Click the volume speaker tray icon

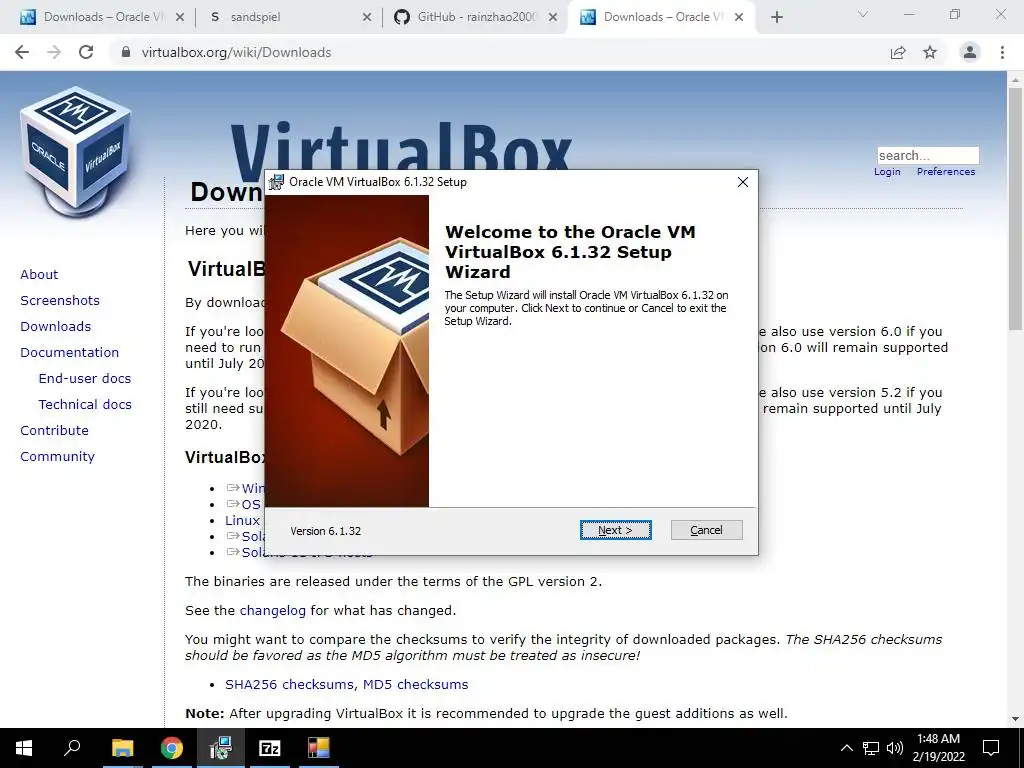coord(895,748)
